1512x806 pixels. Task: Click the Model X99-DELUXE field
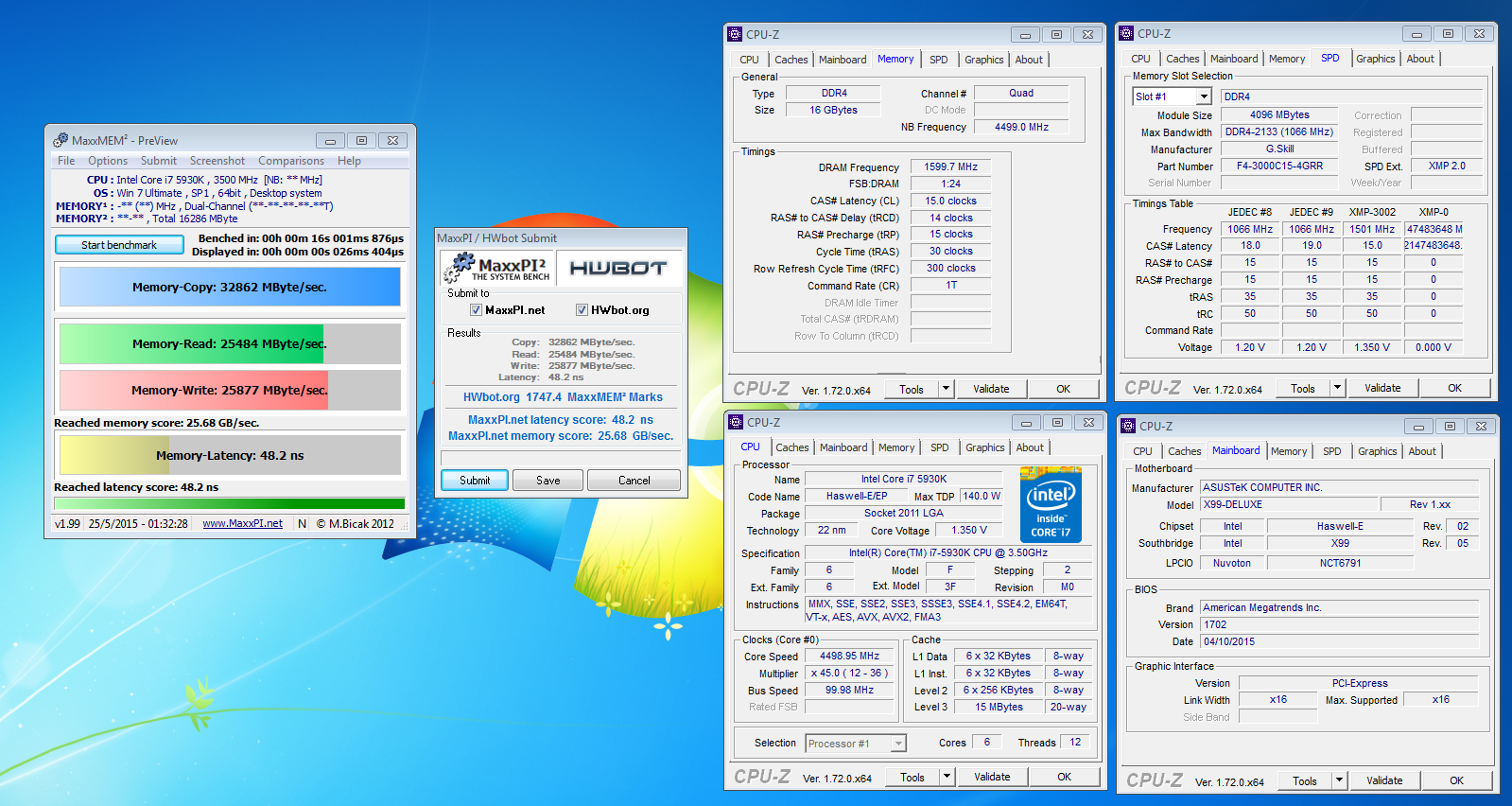[x=1288, y=504]
